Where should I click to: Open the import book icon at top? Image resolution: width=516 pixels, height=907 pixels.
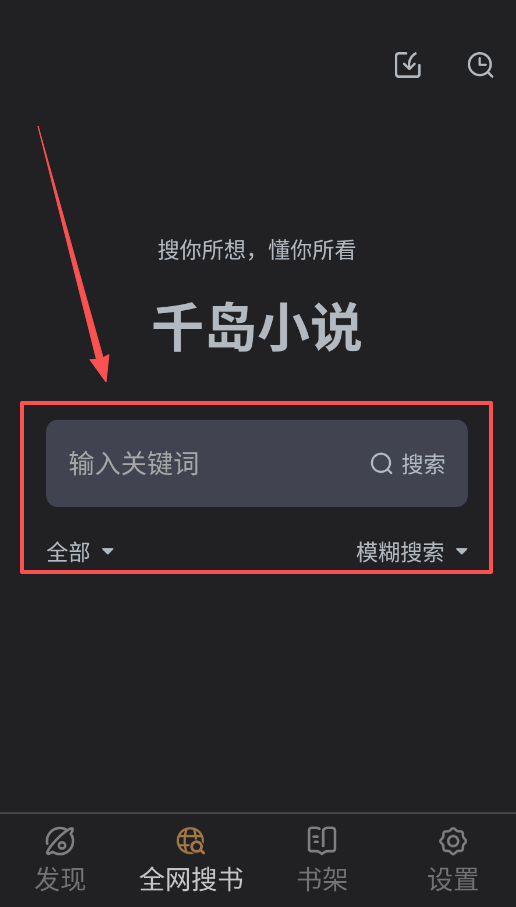click(x=408, y=65)
